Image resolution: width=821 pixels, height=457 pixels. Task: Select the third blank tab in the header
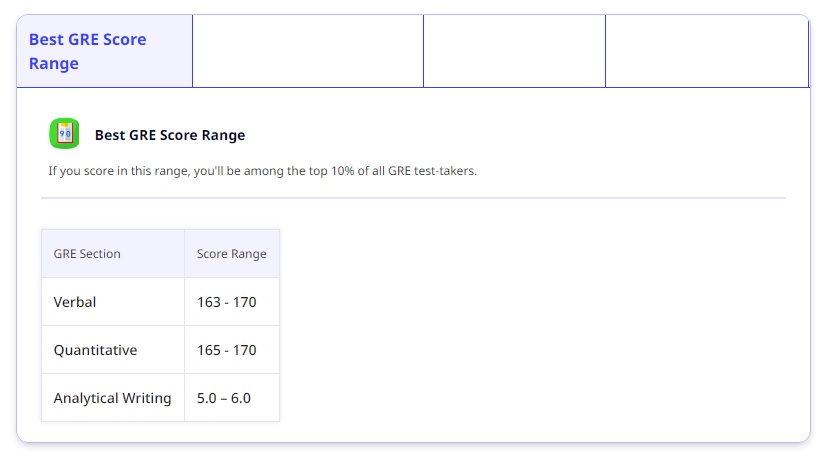click(x=514, y=51)
